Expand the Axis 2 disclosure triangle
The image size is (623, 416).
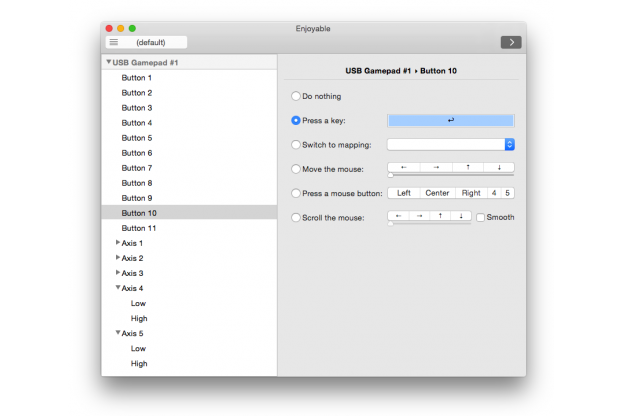pos(118,257)
